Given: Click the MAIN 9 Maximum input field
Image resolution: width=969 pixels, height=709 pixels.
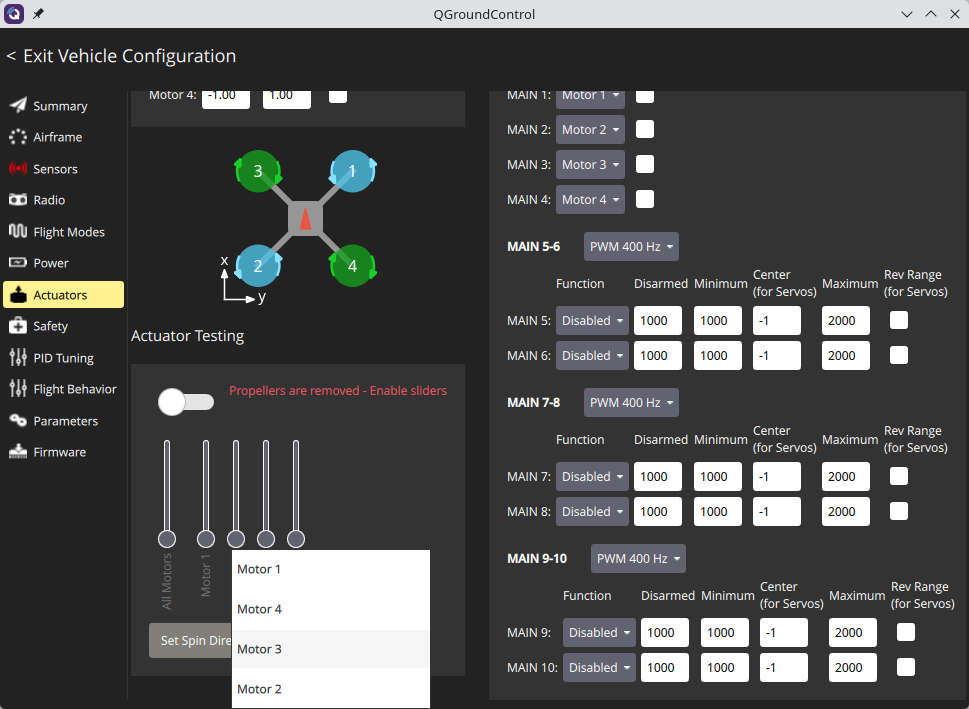Looking at the screenshot, I should pyautogui.click(x=852, y=633).
